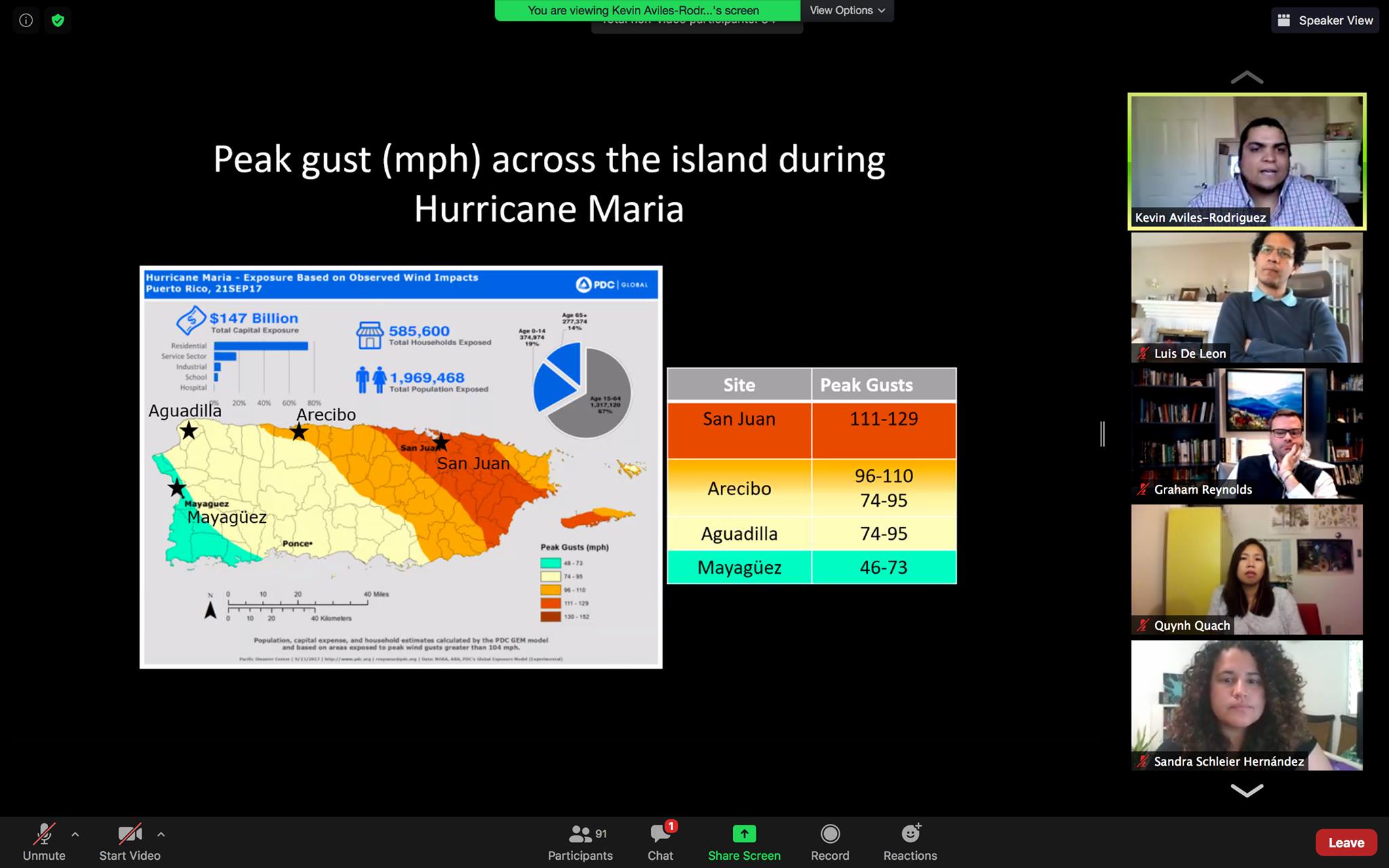
Task: Click the '585,600' households figure
Action: pos(419,331)
